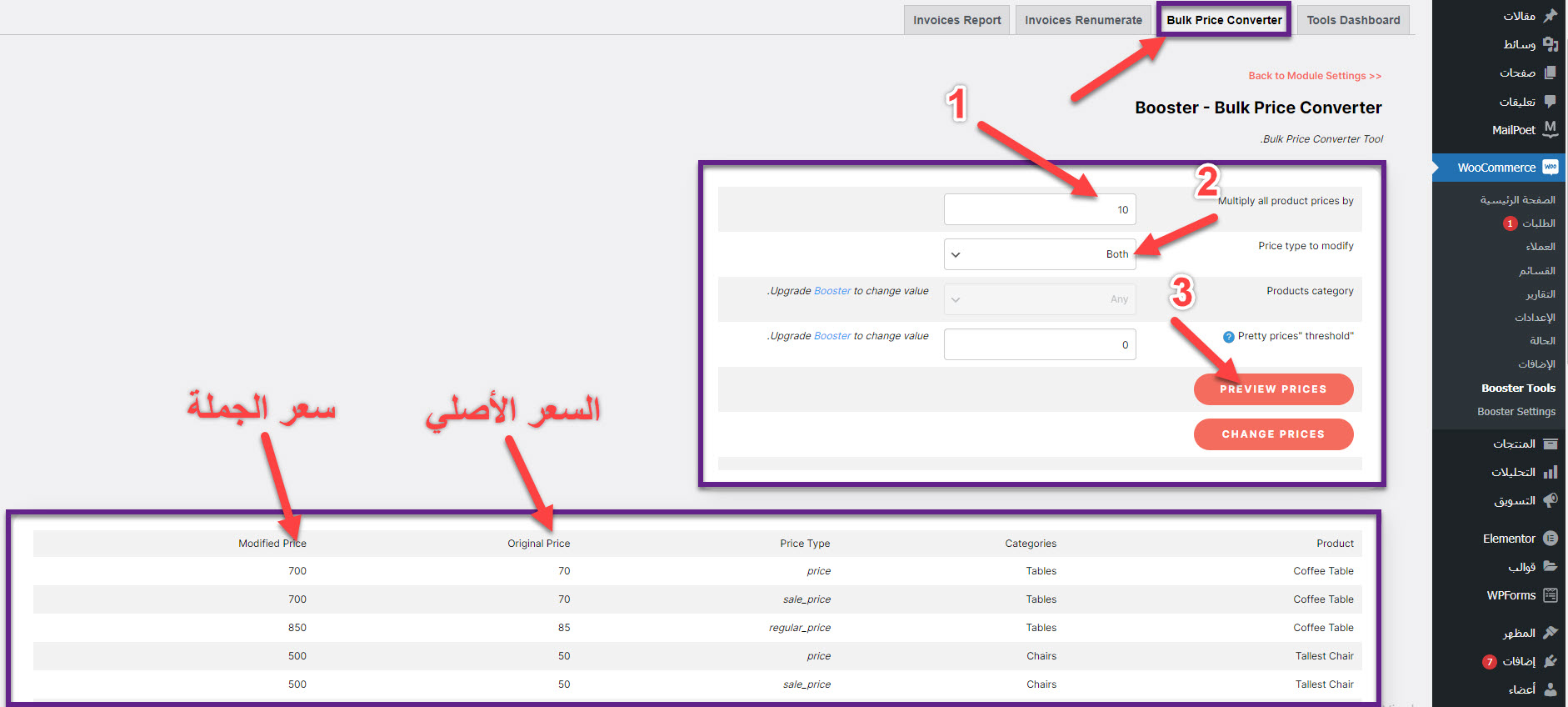Click the WooCommerce logo icon in sidebar

1550,168
